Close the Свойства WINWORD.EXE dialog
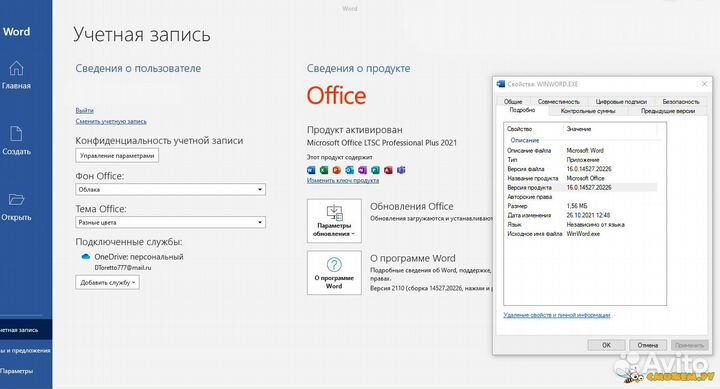Viewport: 720px width, 389px height. pyautogui.click(x=704, y=84)
